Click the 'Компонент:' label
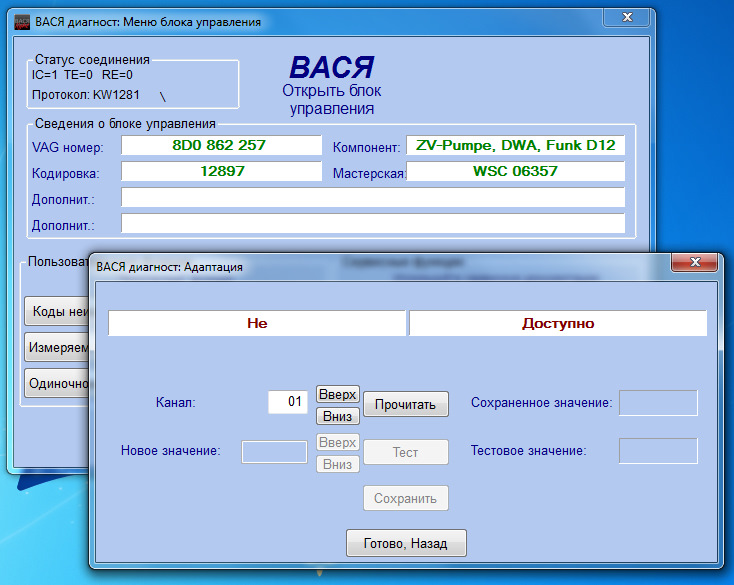This screenshot has width=734, height=585. click(x=367, y=147)
